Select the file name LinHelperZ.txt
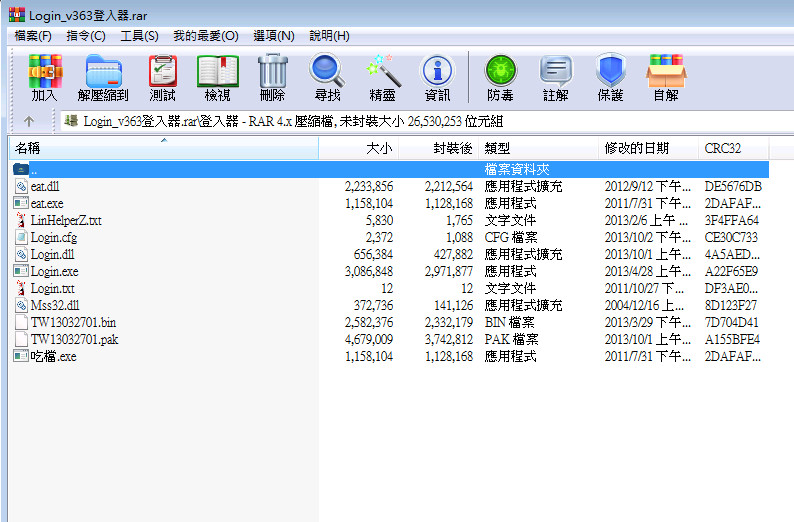 click(66, 220)
